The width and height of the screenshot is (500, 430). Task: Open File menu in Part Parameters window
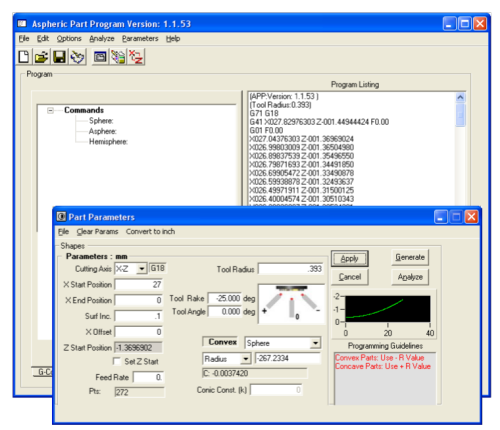click(63, 232)
